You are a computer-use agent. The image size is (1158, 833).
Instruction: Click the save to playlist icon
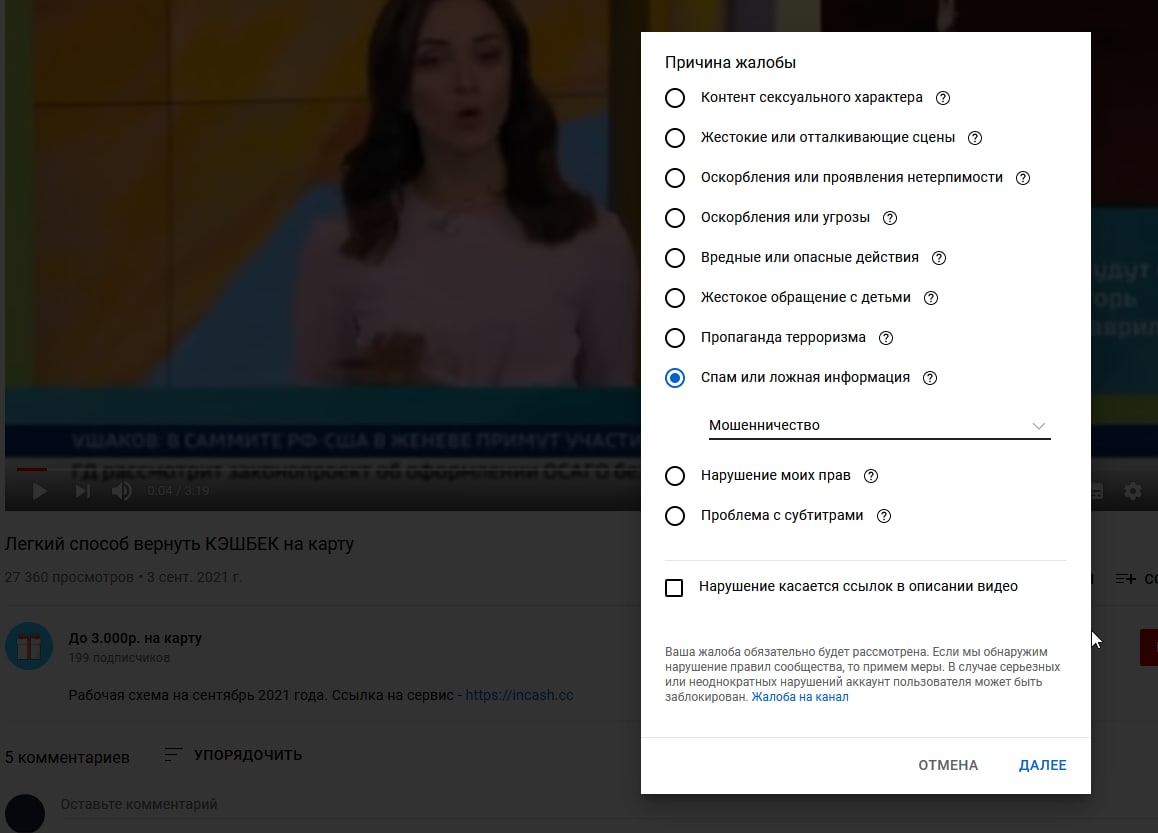point(1125,579)
